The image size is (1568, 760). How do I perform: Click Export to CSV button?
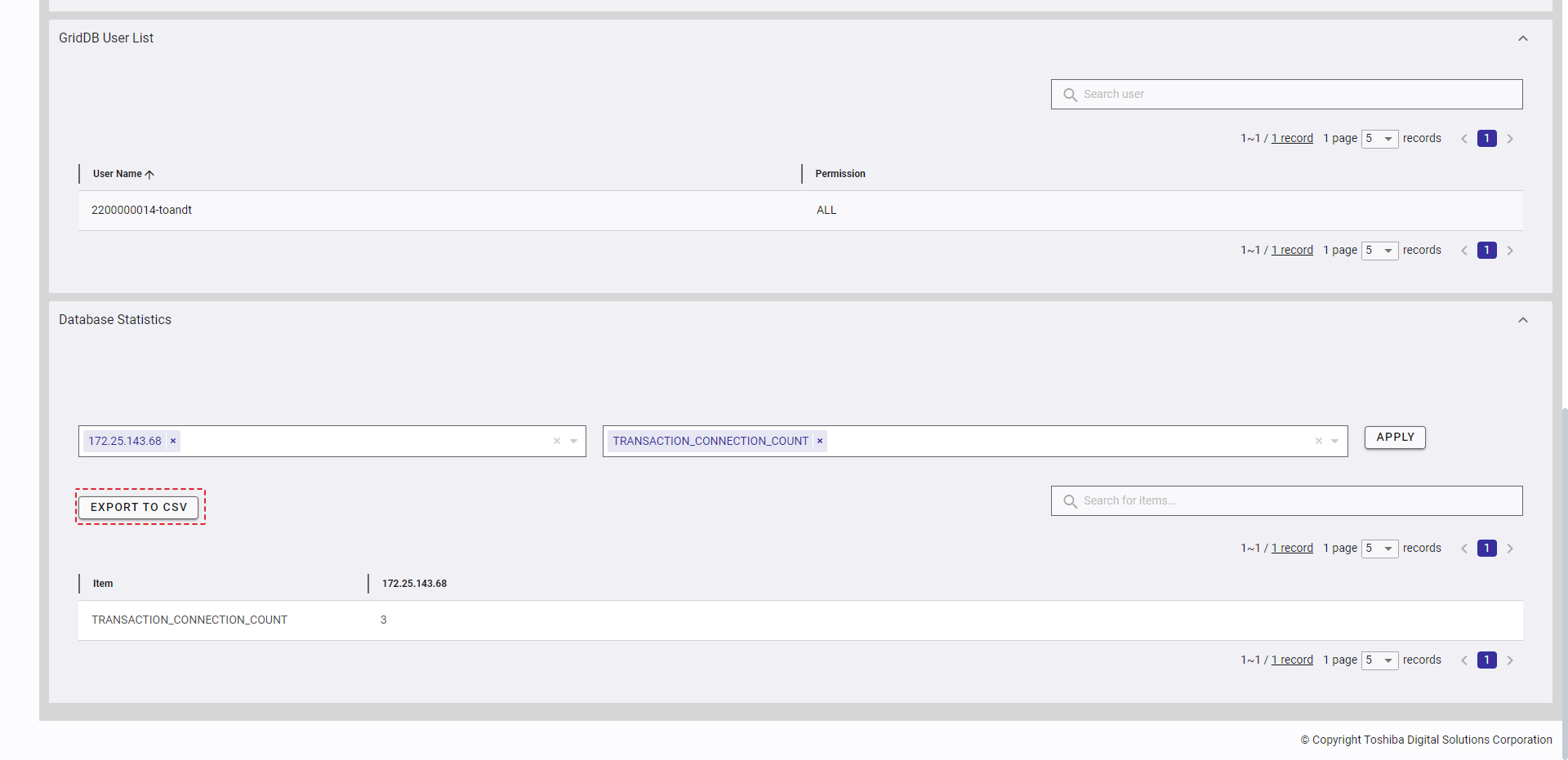click(139, 507)
